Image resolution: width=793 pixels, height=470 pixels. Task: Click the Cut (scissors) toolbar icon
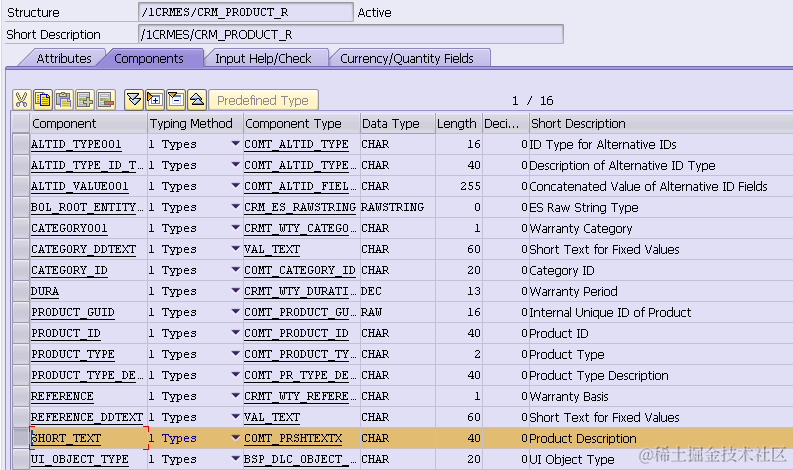pyautogui.click(x=21, y=100)
